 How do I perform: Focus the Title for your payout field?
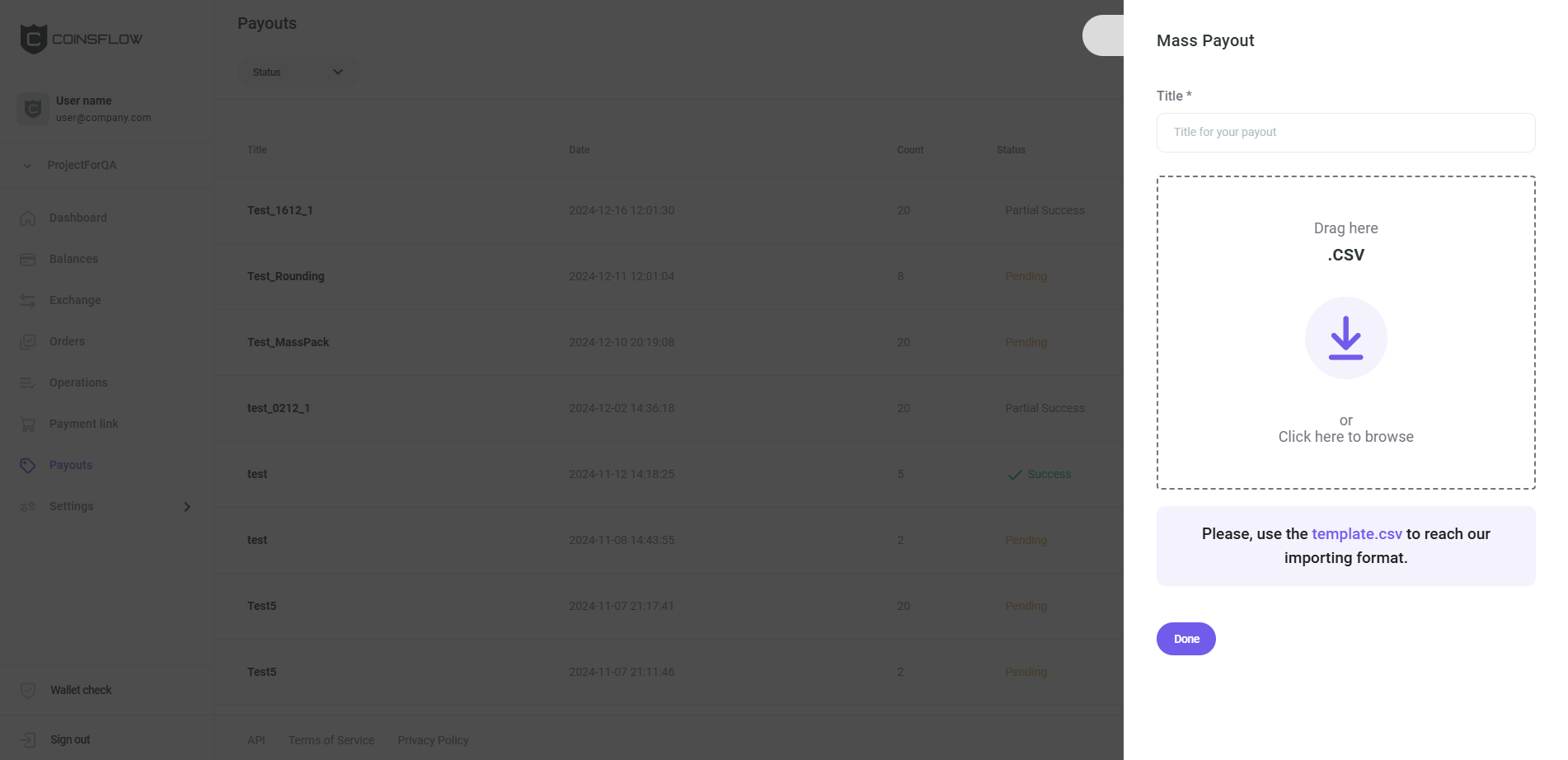(x=1345, y=133)
